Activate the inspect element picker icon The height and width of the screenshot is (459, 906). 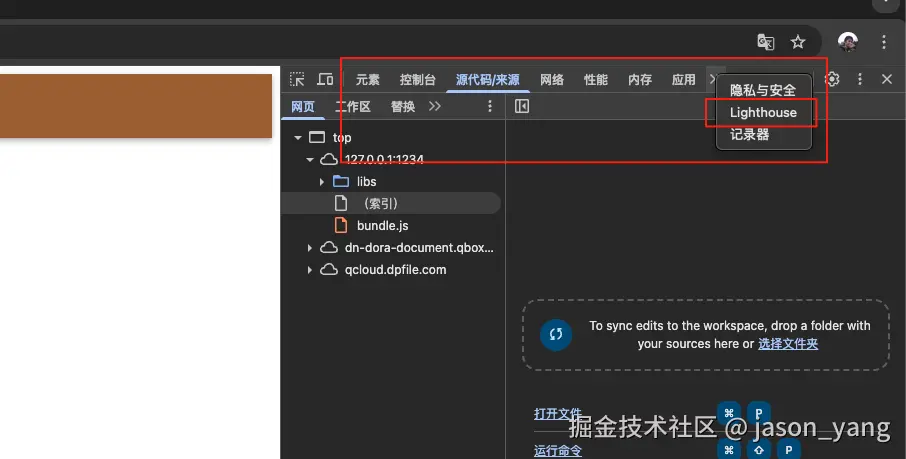click(297, 79)
